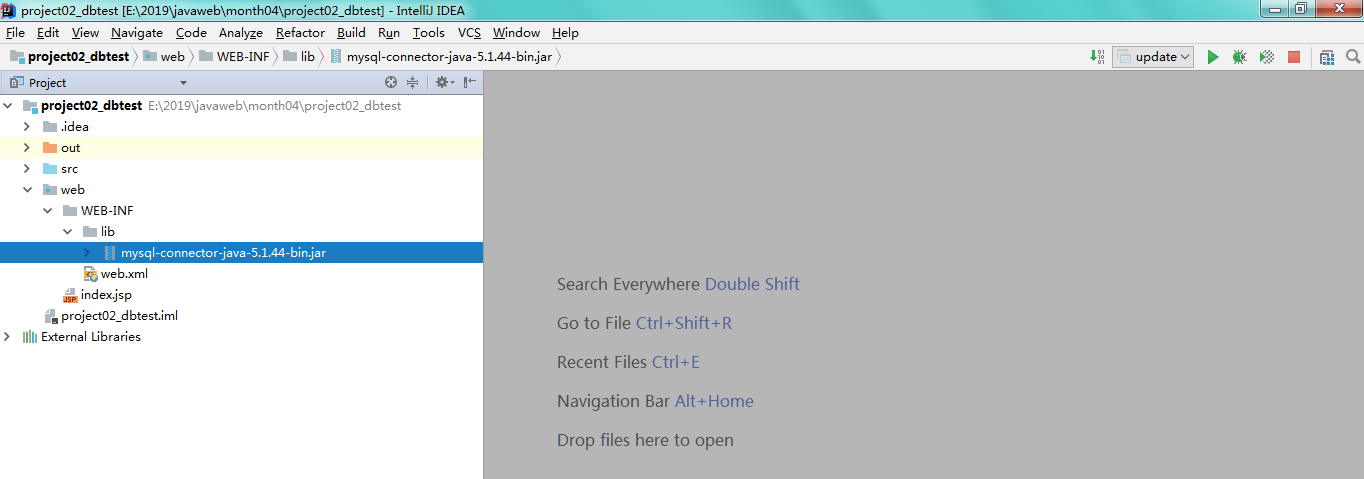Click the Project view icon in panel header

16,83
